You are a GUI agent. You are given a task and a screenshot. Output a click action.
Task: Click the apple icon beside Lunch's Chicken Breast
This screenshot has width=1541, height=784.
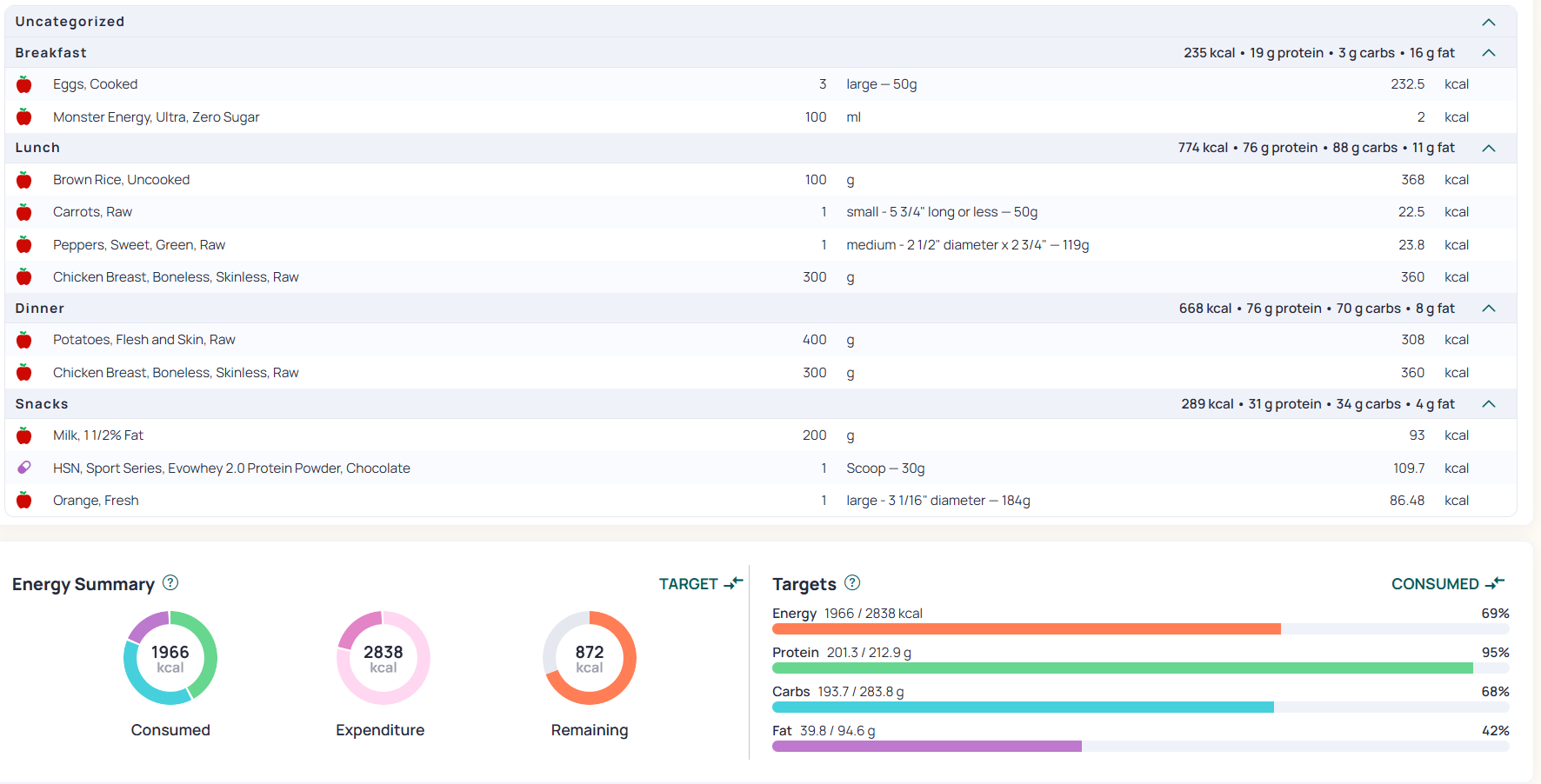click(24, 276)
